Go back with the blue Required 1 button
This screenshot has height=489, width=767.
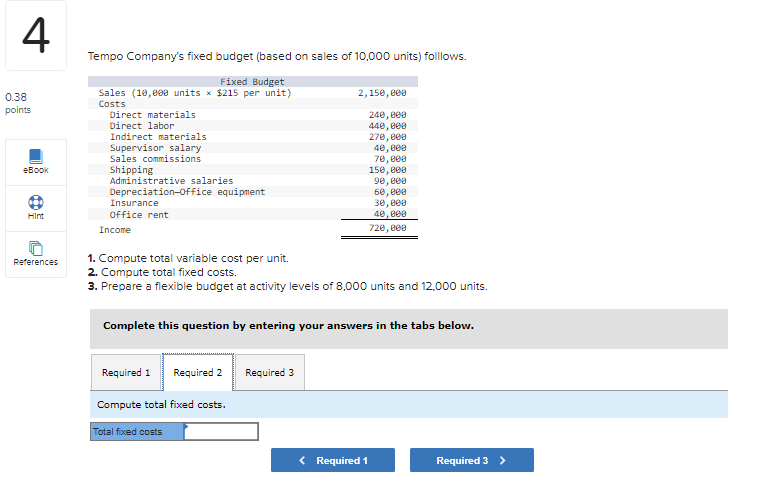(333, 460)
